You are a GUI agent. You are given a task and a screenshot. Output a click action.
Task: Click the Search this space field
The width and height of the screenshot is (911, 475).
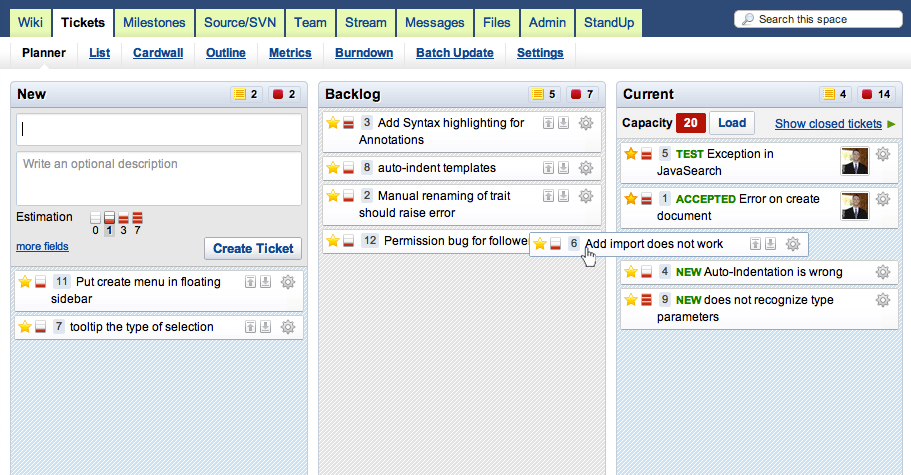[x=818, y=19]
